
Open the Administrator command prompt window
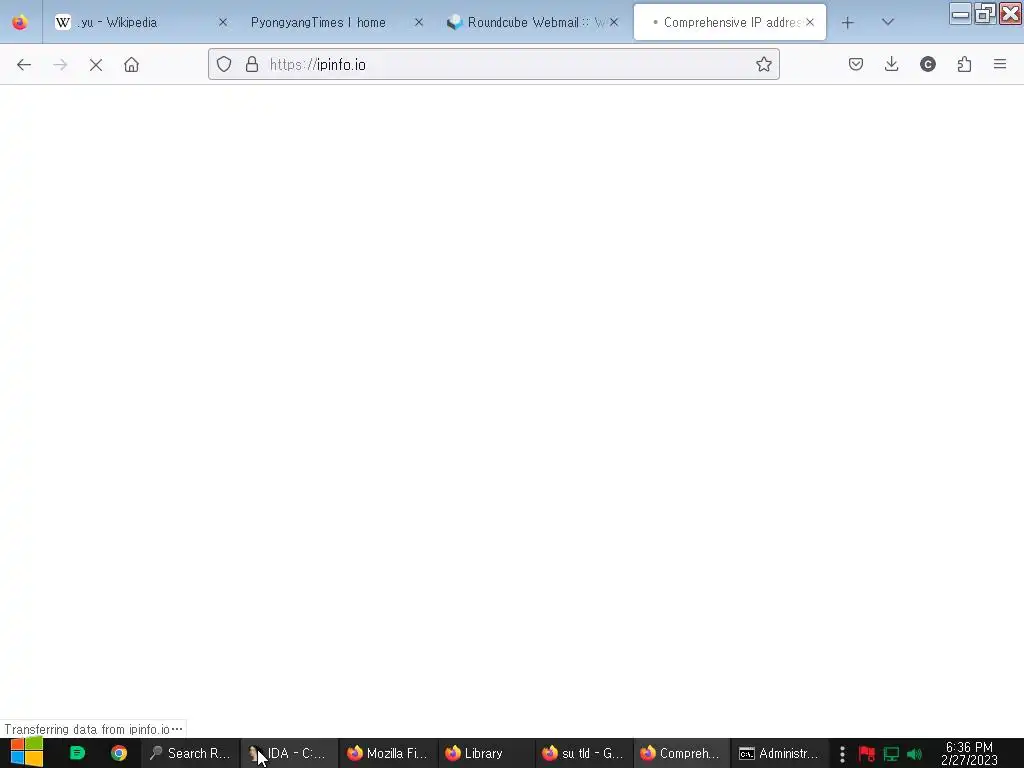(x=779, y=753)
